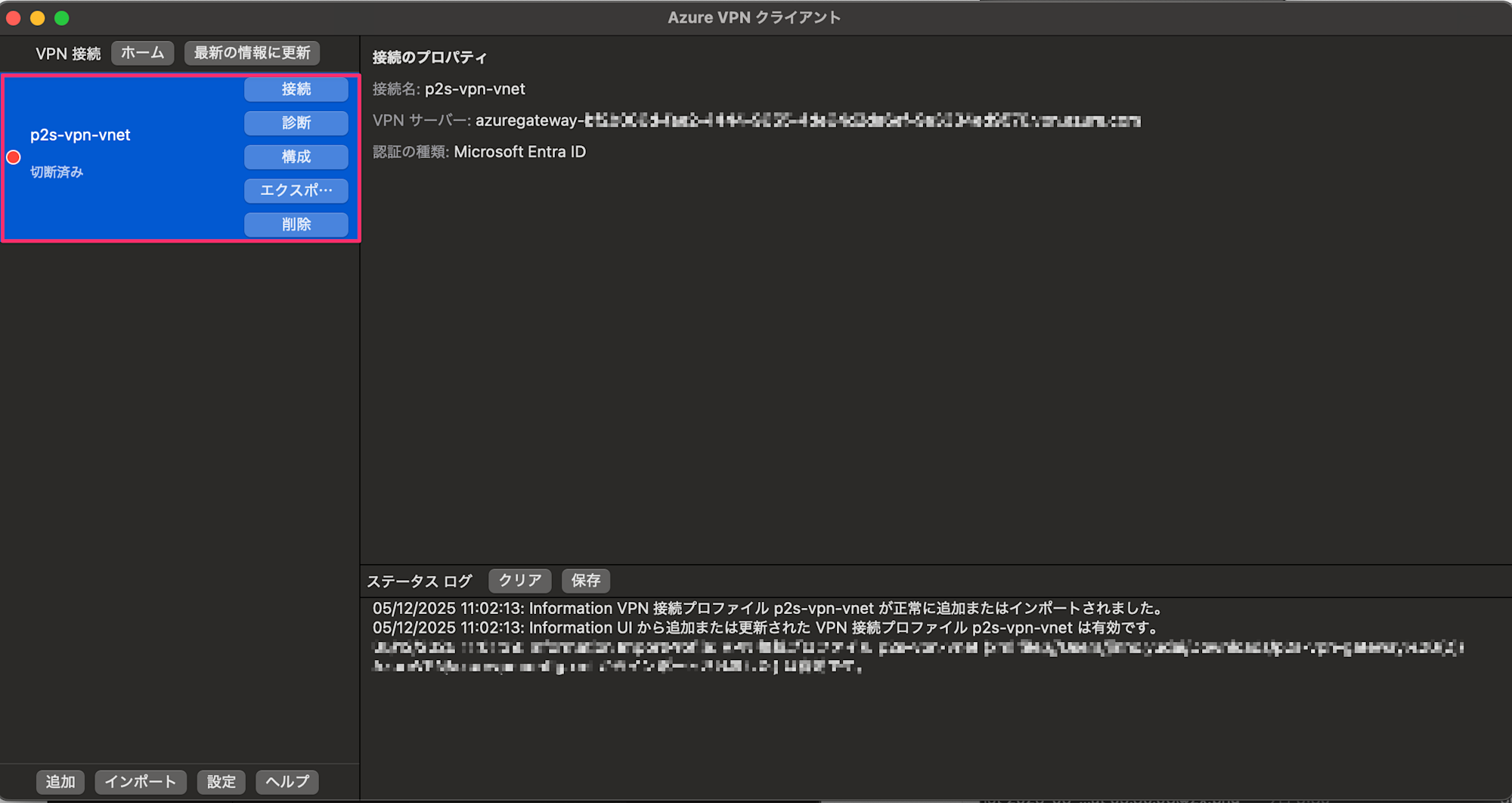
Task: Open ヘルプ help button
Action: (287, 782)
